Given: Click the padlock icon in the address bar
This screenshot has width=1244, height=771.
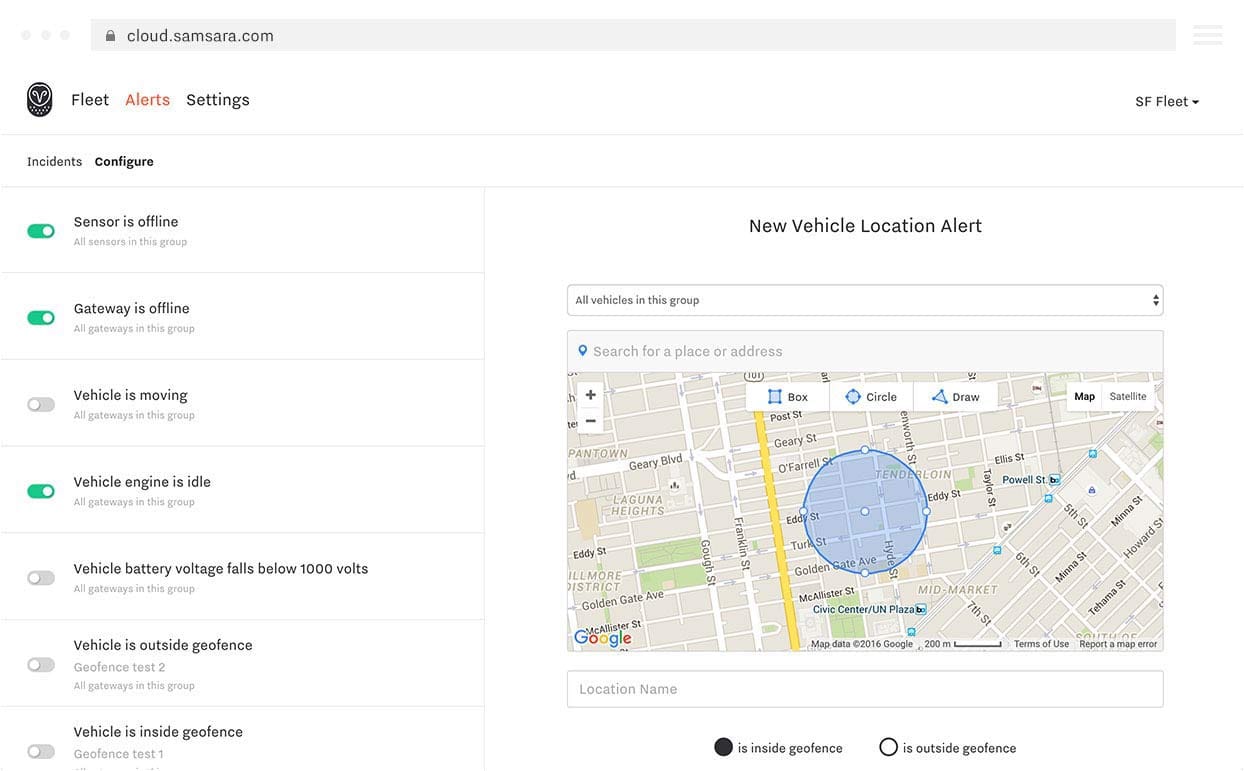Looking at the screenshot, I should [x=110, y=36].
